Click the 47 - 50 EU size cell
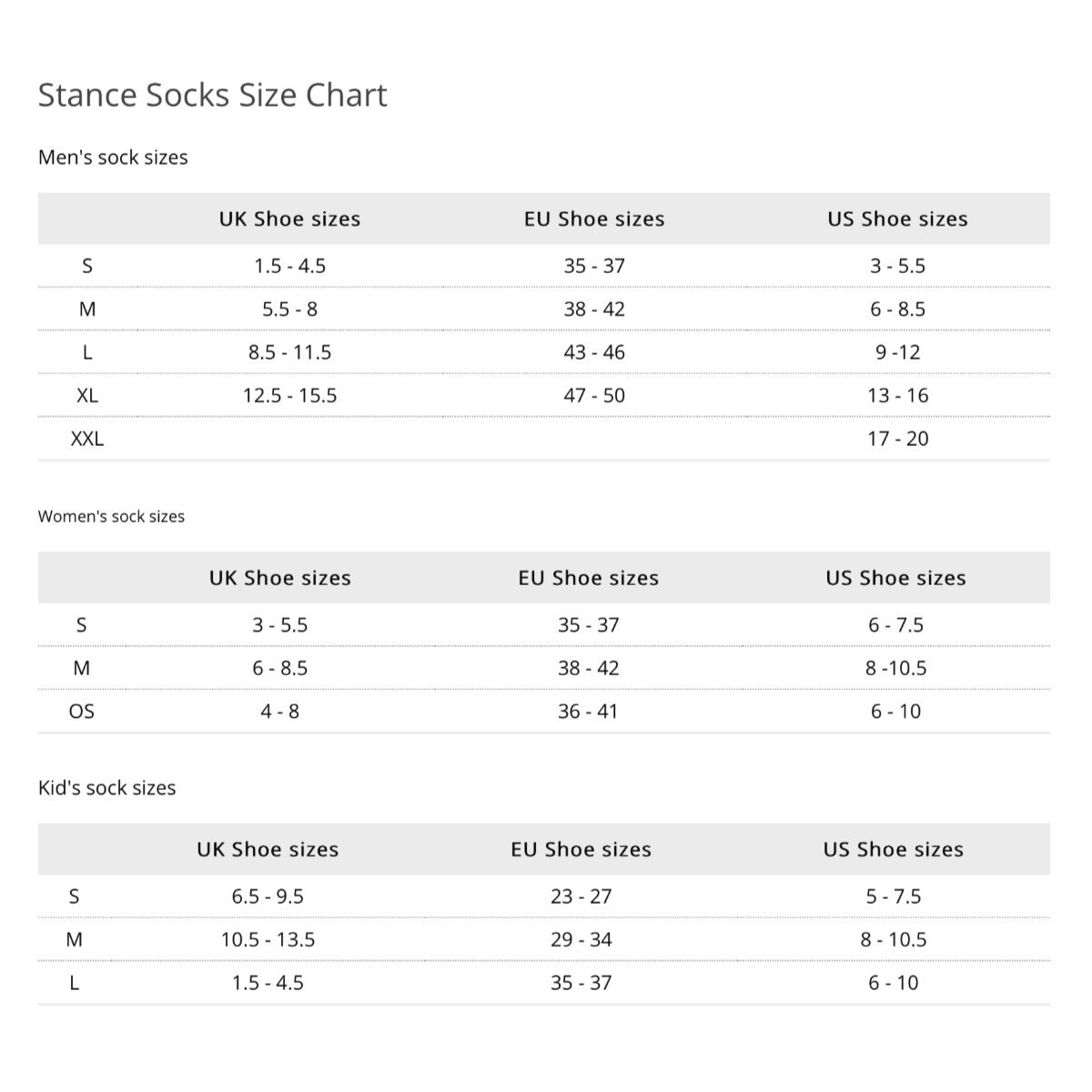 (594, 396)
